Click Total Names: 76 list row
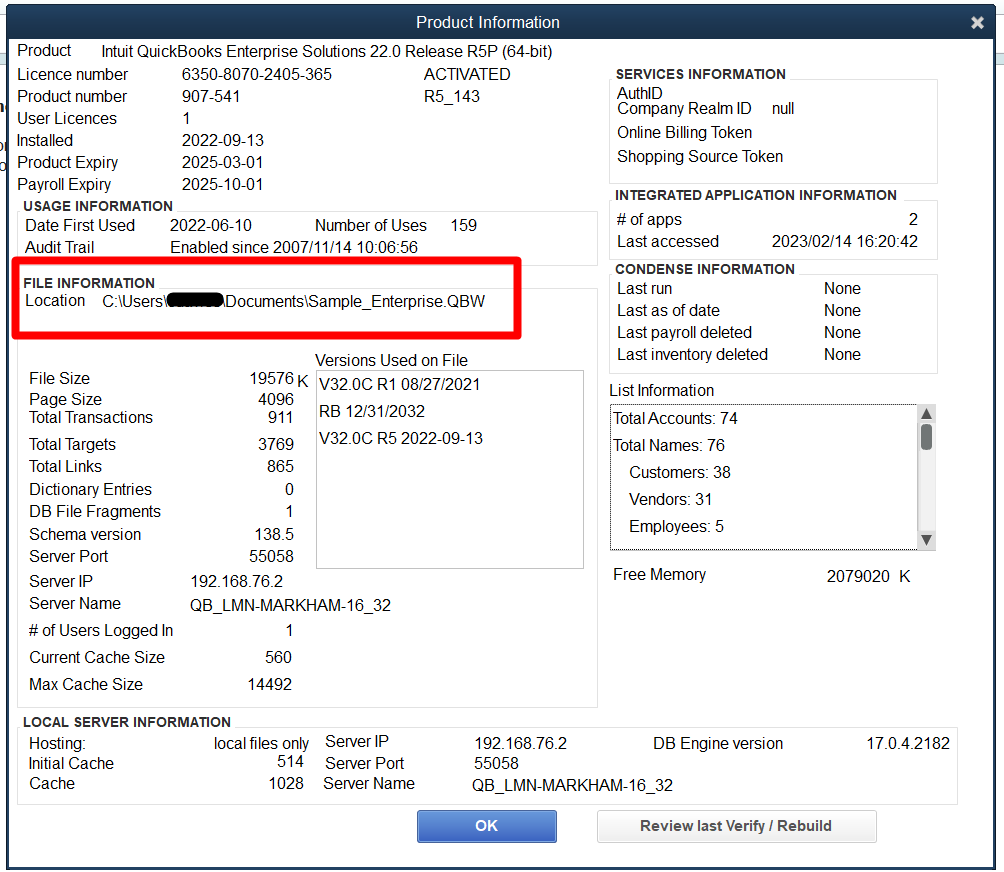Image resolution: width=1004 pixels, height=872 pixels. (x=668, y=446)
